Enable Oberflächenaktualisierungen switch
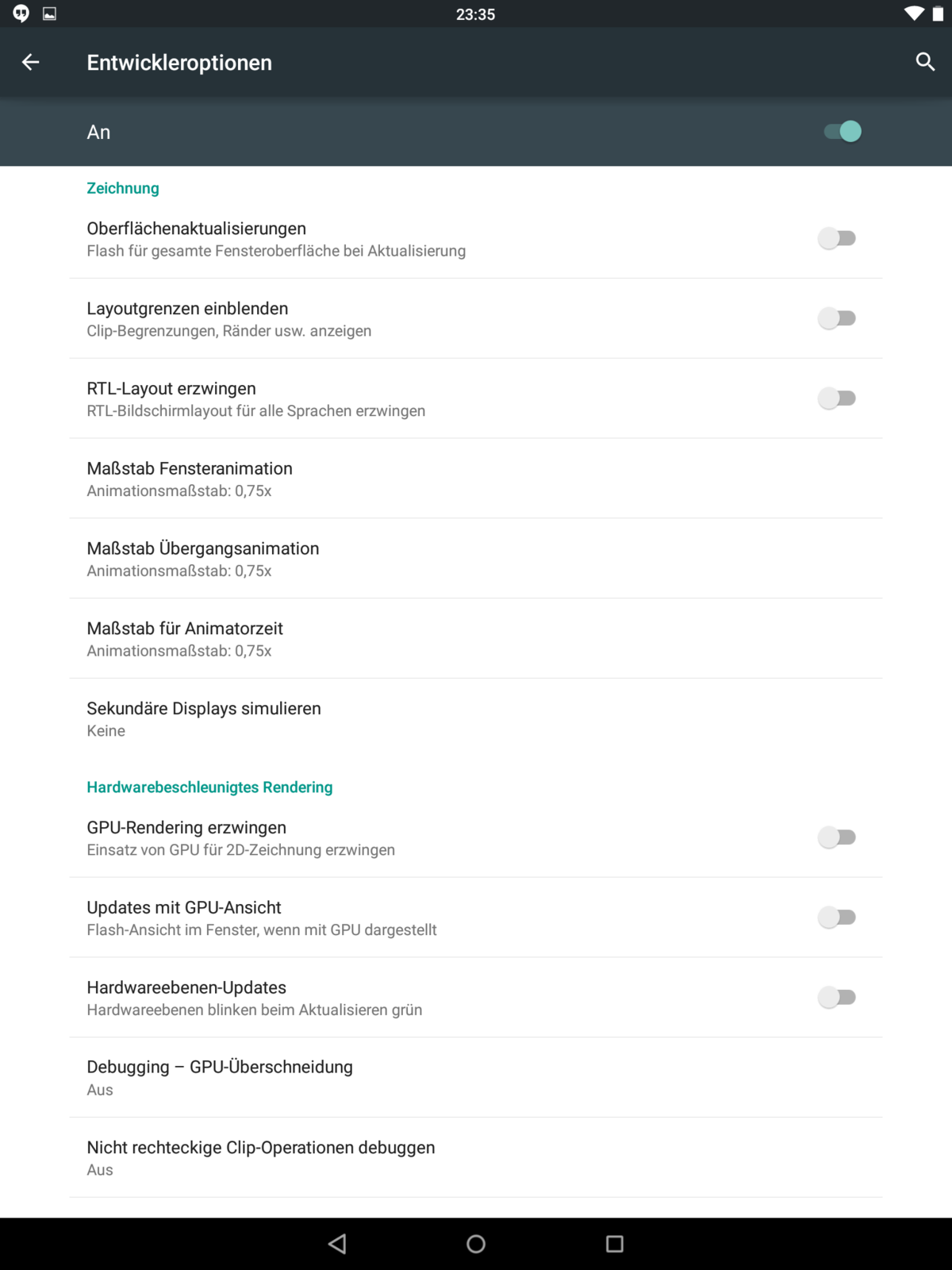The height and width of the screenshot is (1270, 952). pyautogui.click(x=837, y=238)
